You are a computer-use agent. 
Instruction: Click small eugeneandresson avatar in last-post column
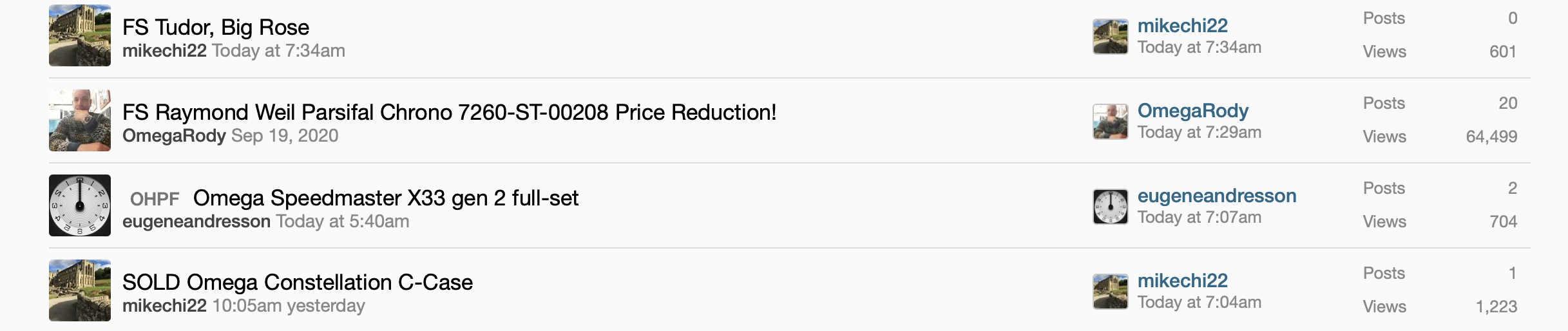[x=1110, y=207]
